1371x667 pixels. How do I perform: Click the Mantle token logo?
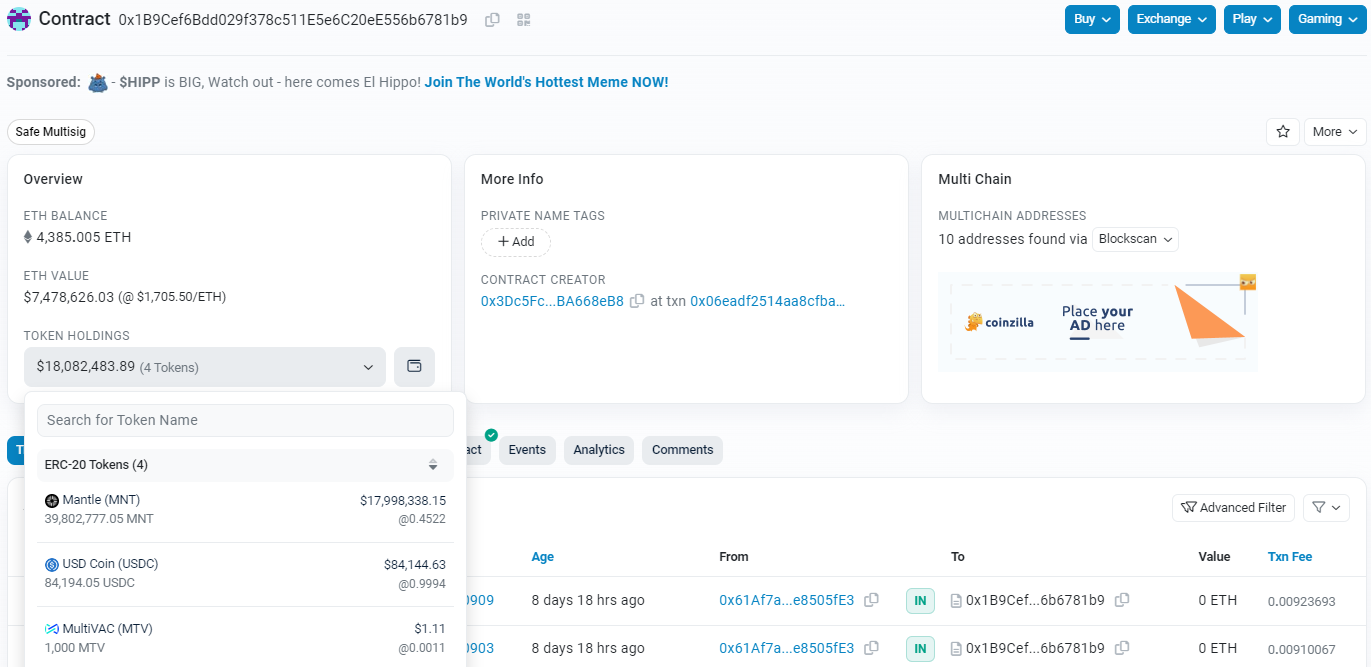[x=51, y=499]
